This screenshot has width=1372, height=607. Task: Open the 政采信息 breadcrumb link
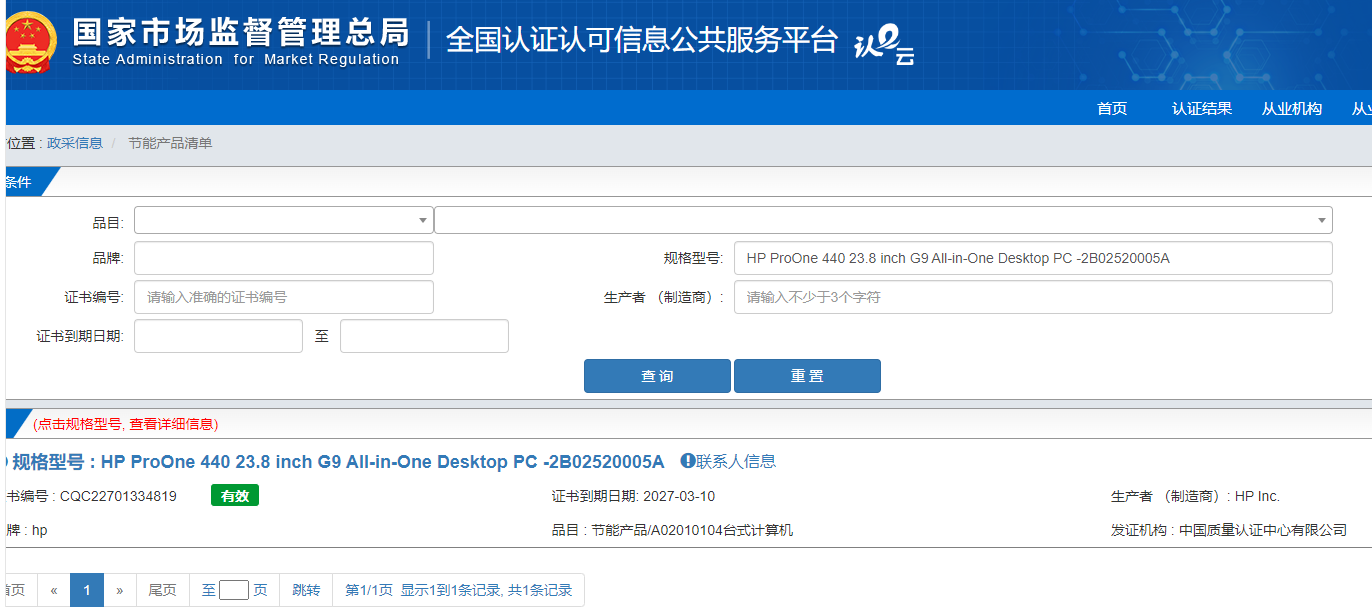(x=75, y=143)
